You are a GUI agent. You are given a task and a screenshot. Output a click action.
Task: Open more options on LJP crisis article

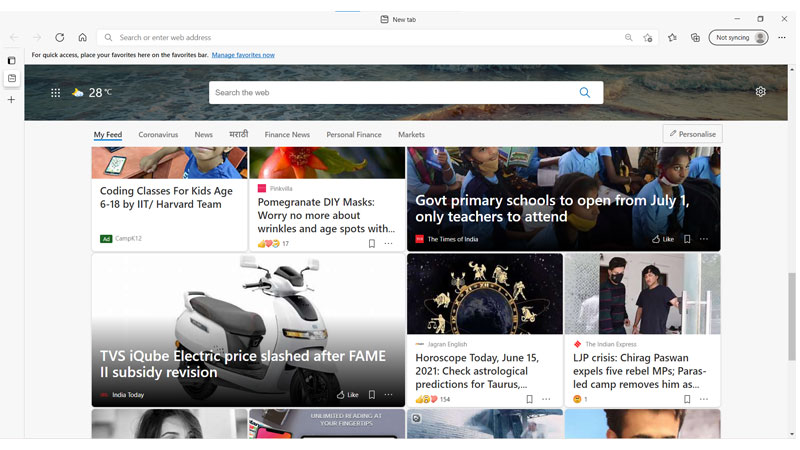704,399
